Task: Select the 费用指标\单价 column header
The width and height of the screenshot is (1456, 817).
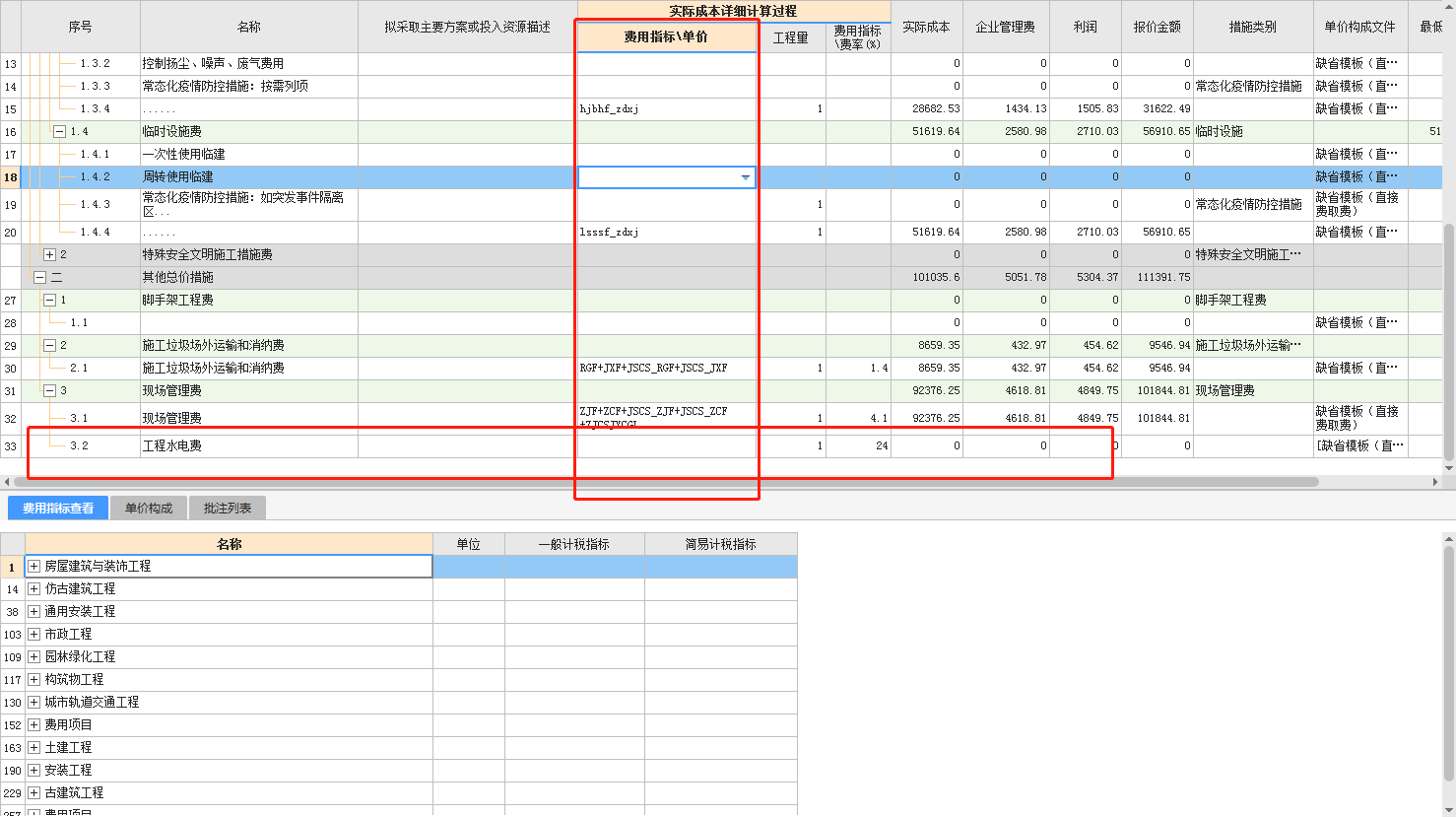Action: [x=666, y=37]
